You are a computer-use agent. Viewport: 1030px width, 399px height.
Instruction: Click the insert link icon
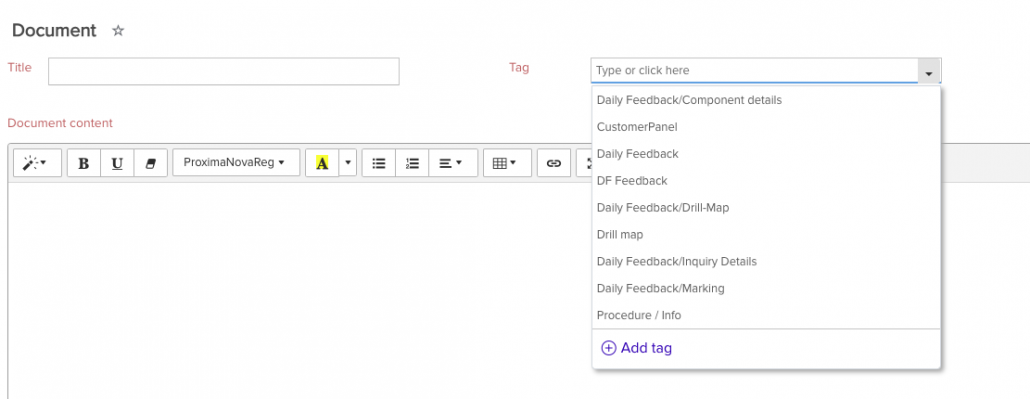coord(554,163)
